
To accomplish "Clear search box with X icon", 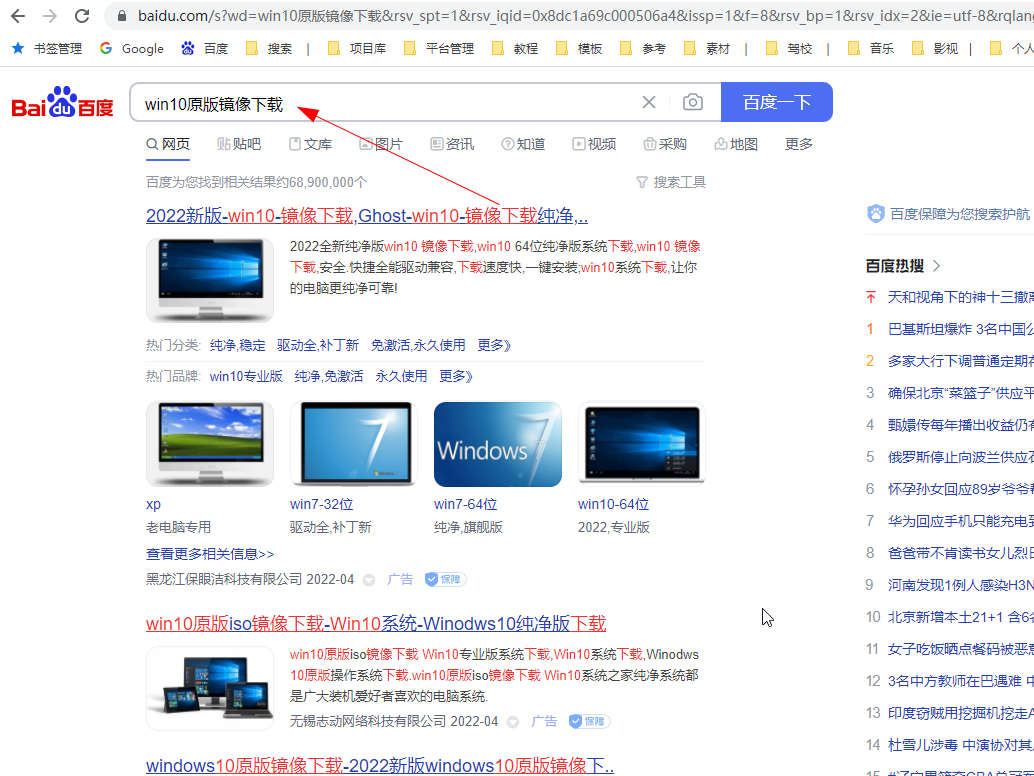I will pyautogui.click(x=649, y=102).
